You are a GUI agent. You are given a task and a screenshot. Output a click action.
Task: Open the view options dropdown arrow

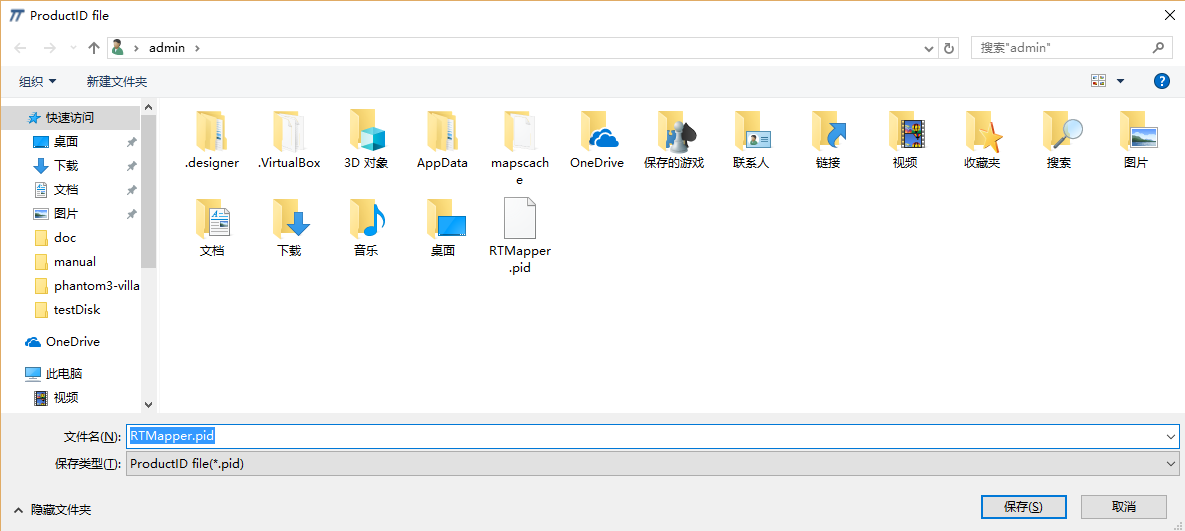pos(1120,81)
